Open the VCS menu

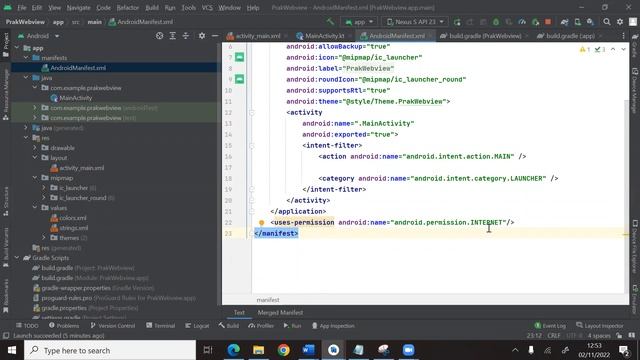click(207, 7)
